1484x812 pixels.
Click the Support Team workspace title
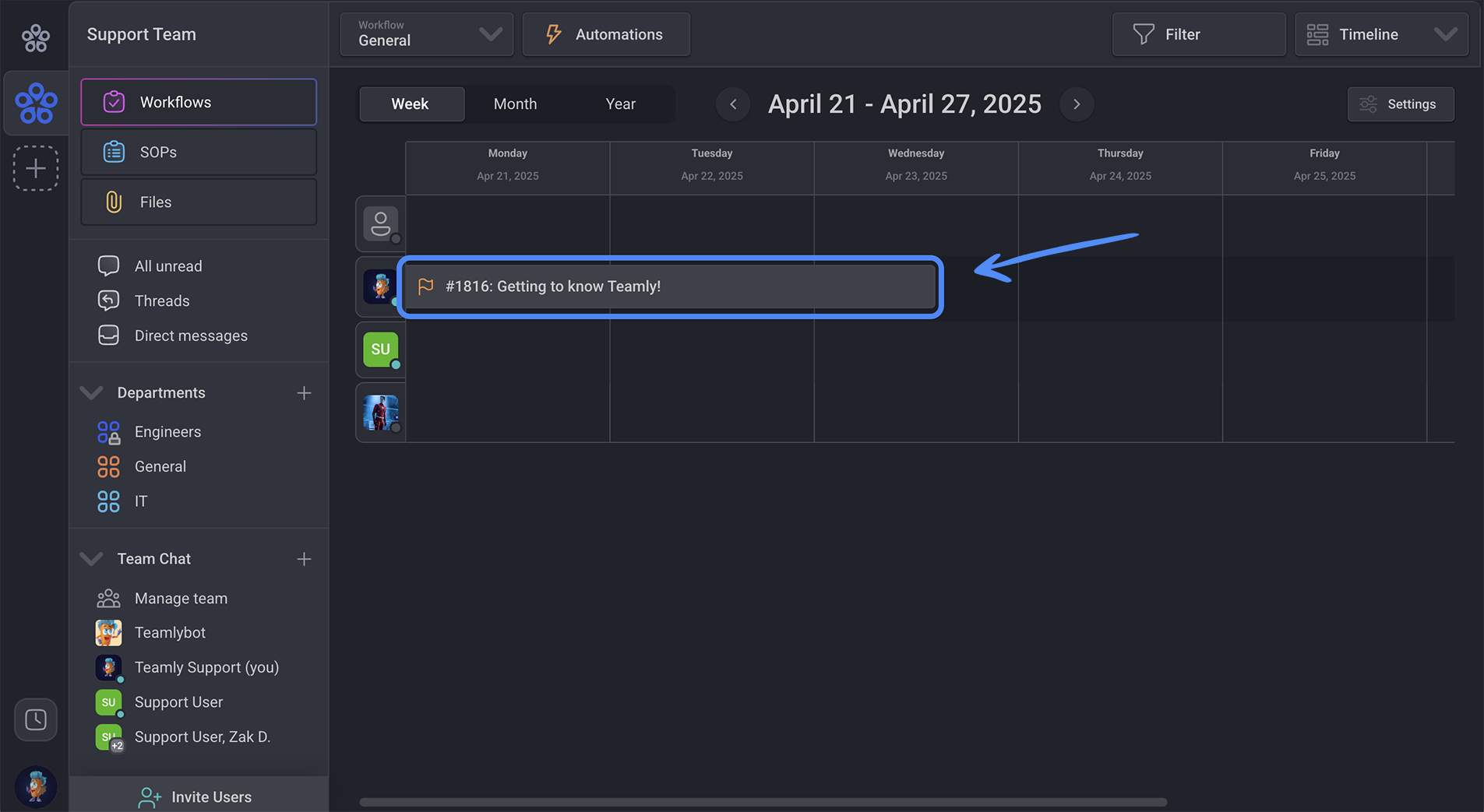[142, 34]
